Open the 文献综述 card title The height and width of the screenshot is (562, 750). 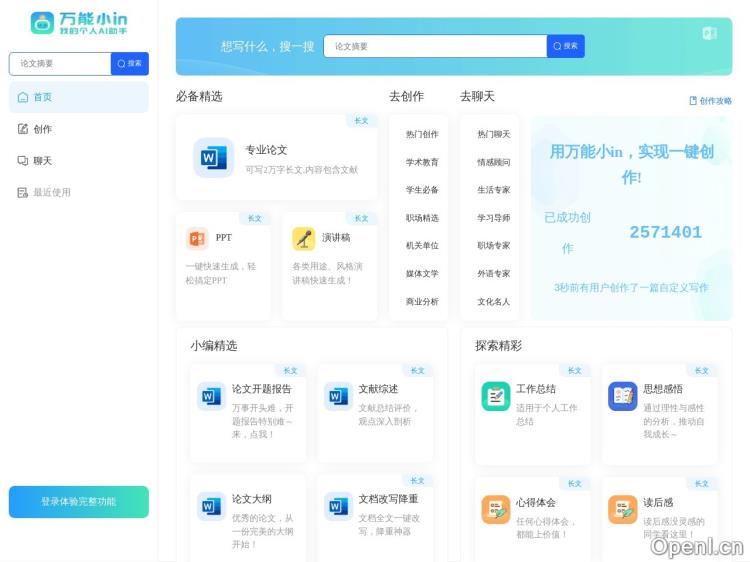click(x=378, y=389)
